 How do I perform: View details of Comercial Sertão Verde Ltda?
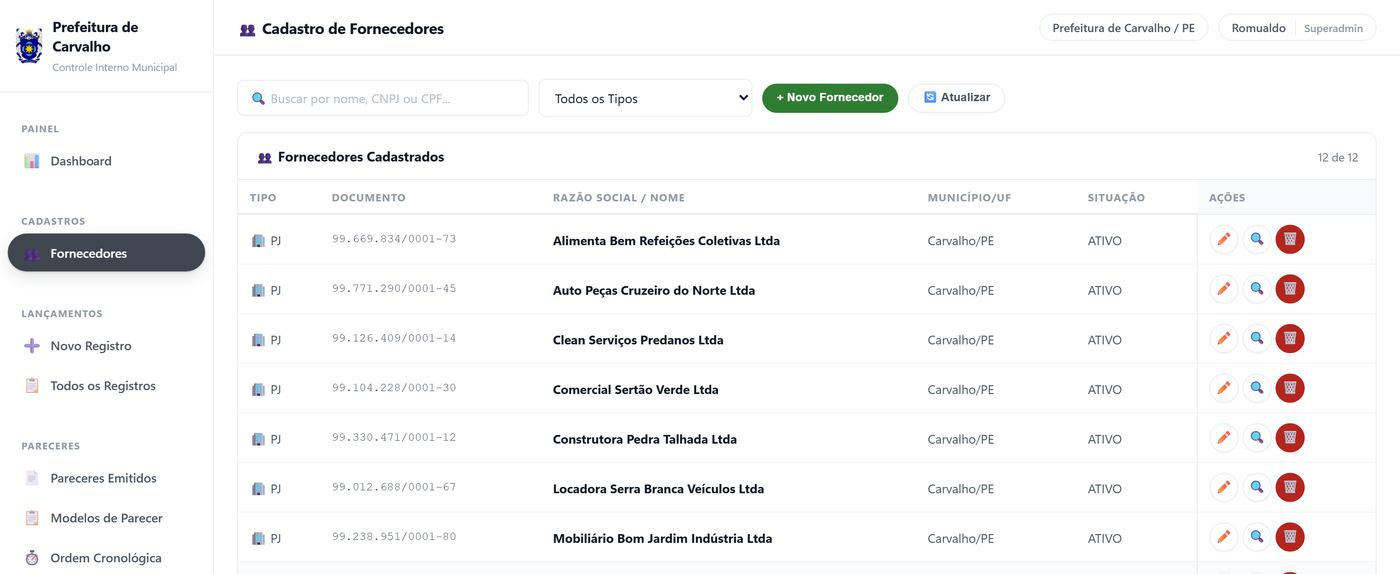(x=1257, y=388)
